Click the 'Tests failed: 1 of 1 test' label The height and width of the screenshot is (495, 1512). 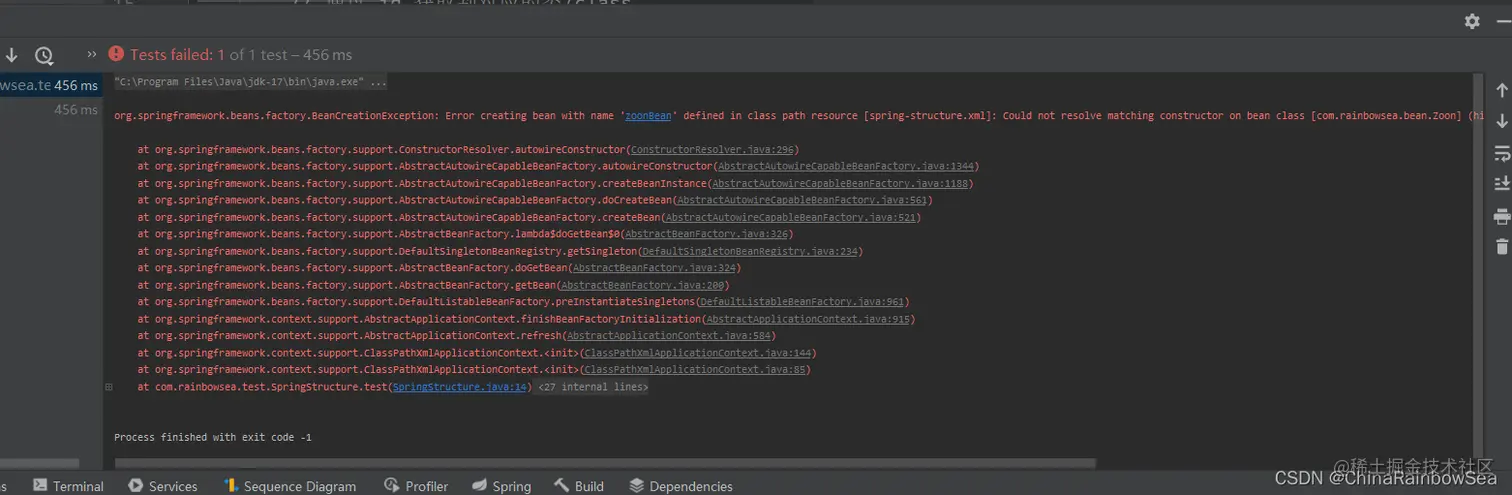coord(240,55)
